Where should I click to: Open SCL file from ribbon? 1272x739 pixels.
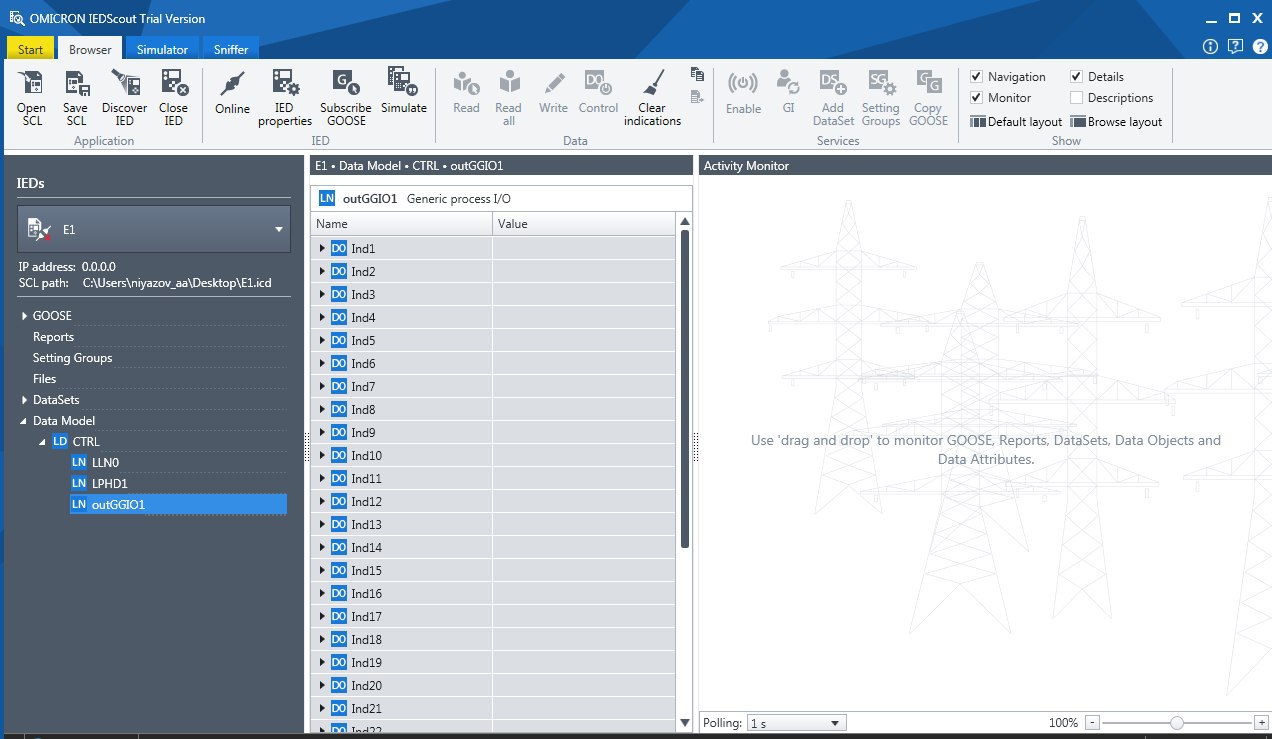tap(31, 97)
